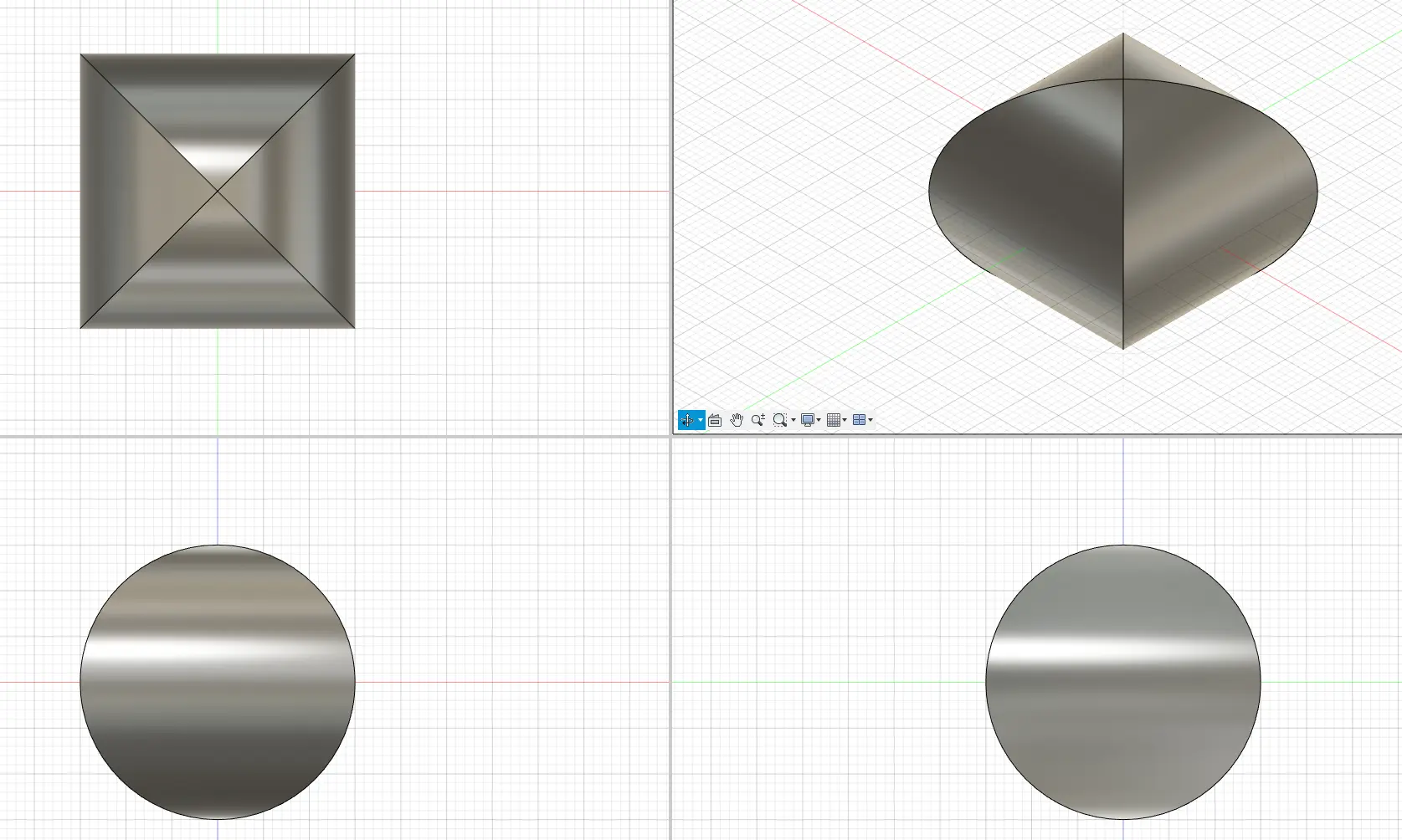The width and height of the screenshot is (1402, 840).
Task: Expand the Grid and Snaps dropdown arrow
Action: (845, 420)
